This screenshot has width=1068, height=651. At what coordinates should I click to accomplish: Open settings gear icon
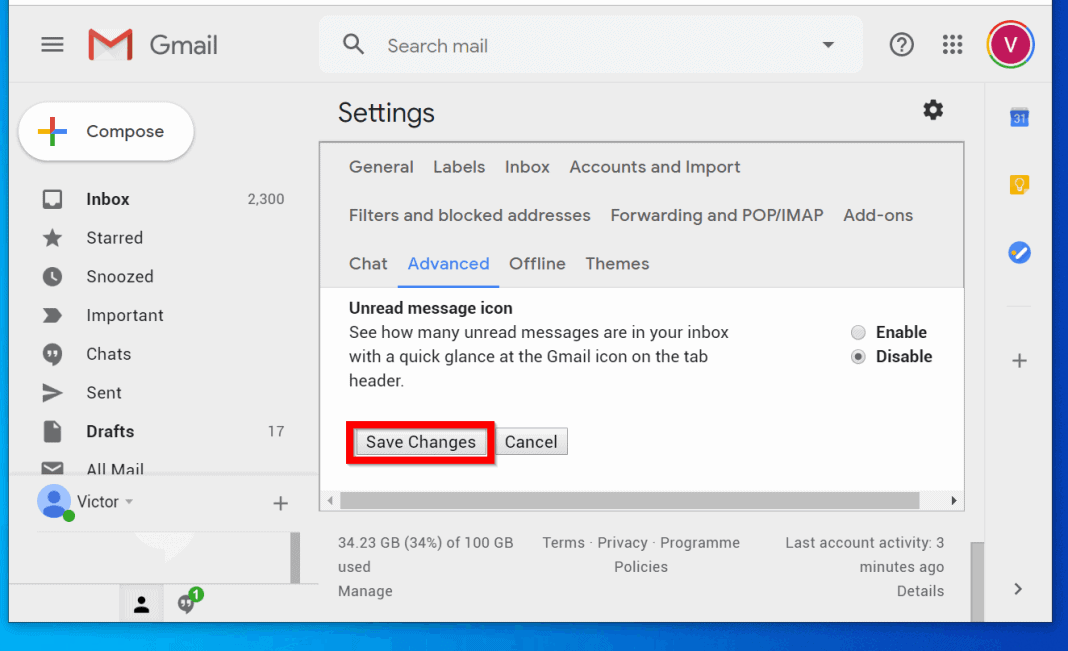[x=932, y=110]
